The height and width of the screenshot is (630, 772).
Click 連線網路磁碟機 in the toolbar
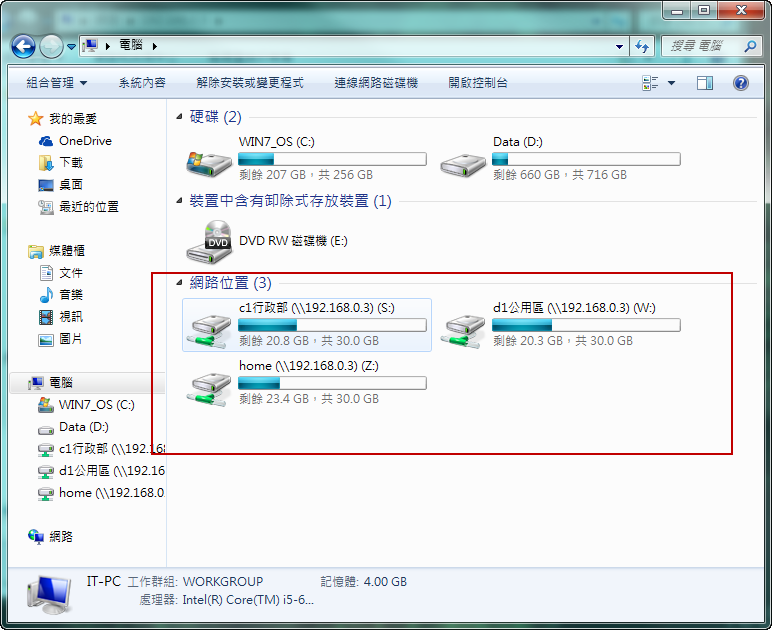click(376, 83)
